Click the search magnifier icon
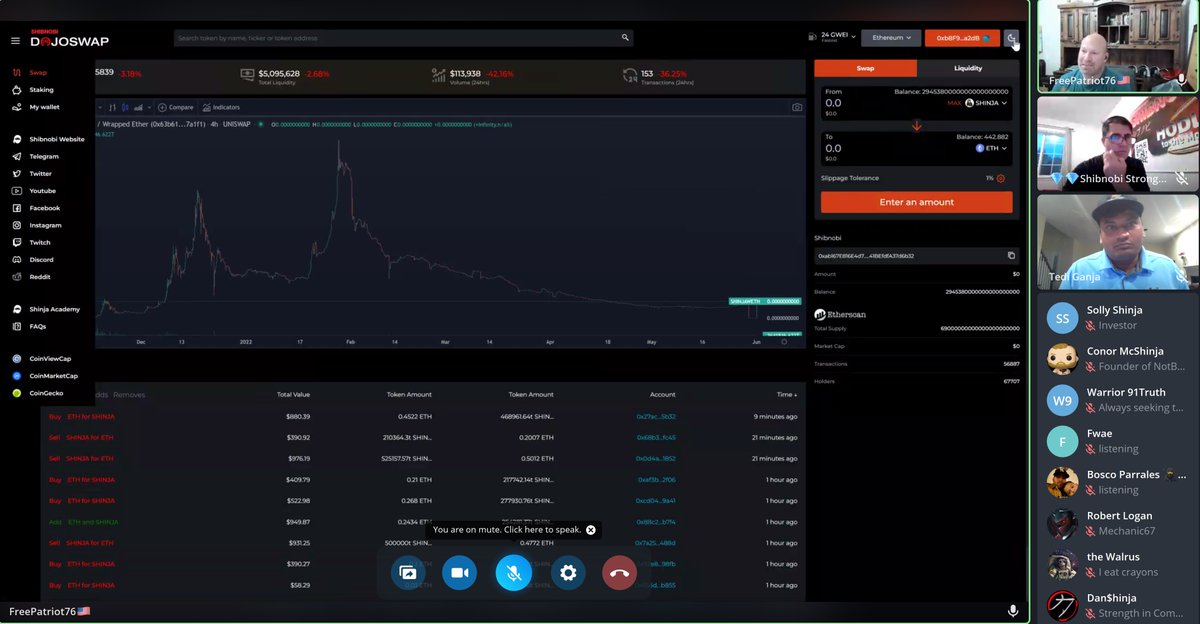Viewport: 1200px width, 624px height. pyautogui.click(x=626, y=38)
